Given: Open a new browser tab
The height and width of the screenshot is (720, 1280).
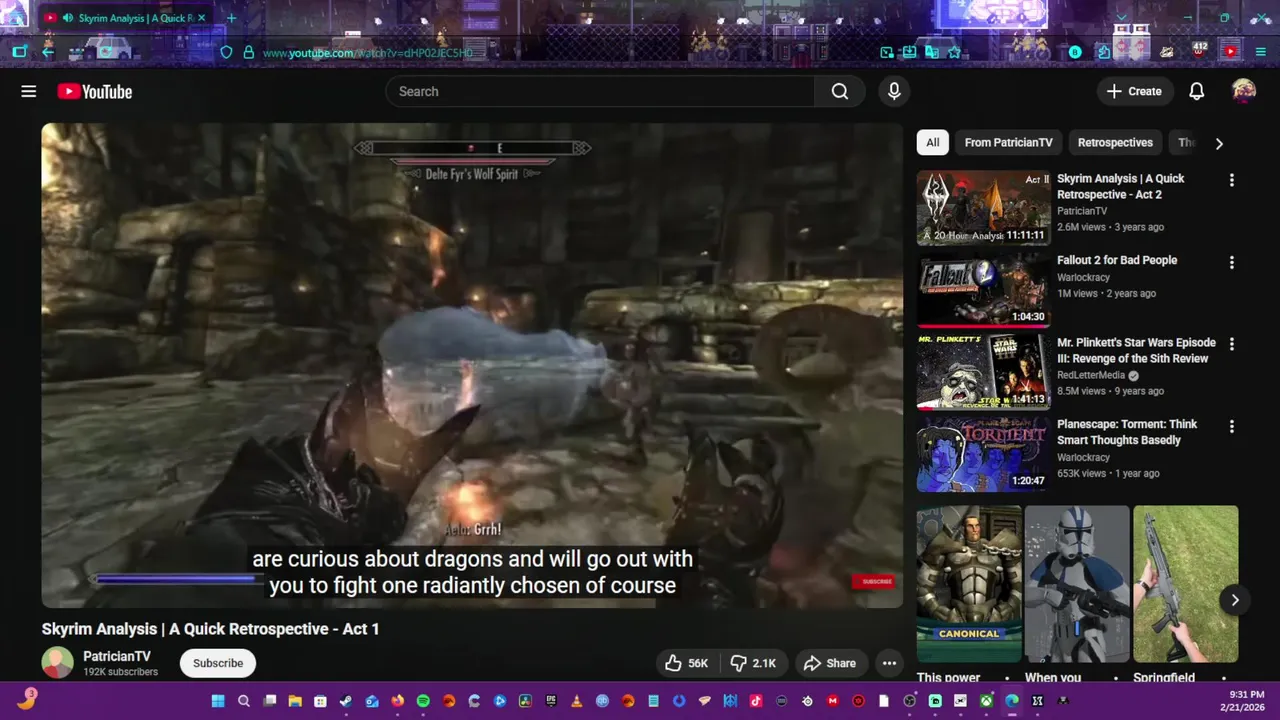Looking at the screenshot, I should pyautogui.click(x=231, y=18).
